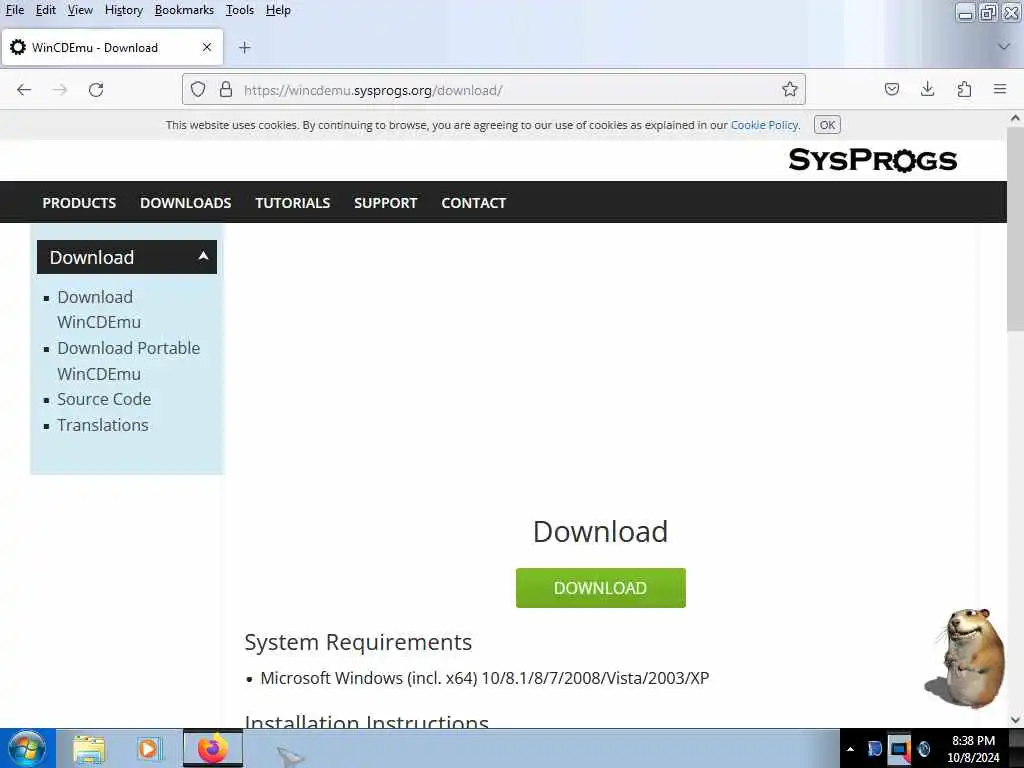Image resolution: width=1024 pixels, height=768 pixels.
Task: Click the SysProgs logo
Action: point(872,160)
